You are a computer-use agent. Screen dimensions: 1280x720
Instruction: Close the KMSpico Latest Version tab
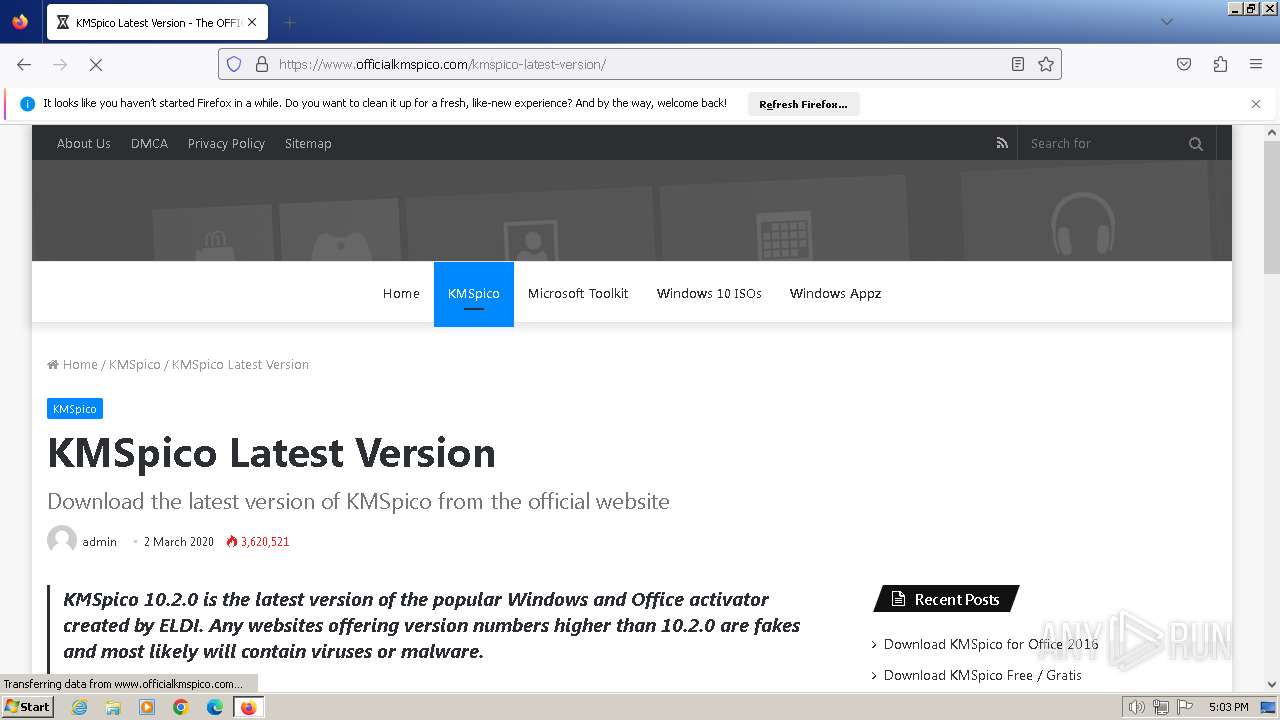(252, 22)
